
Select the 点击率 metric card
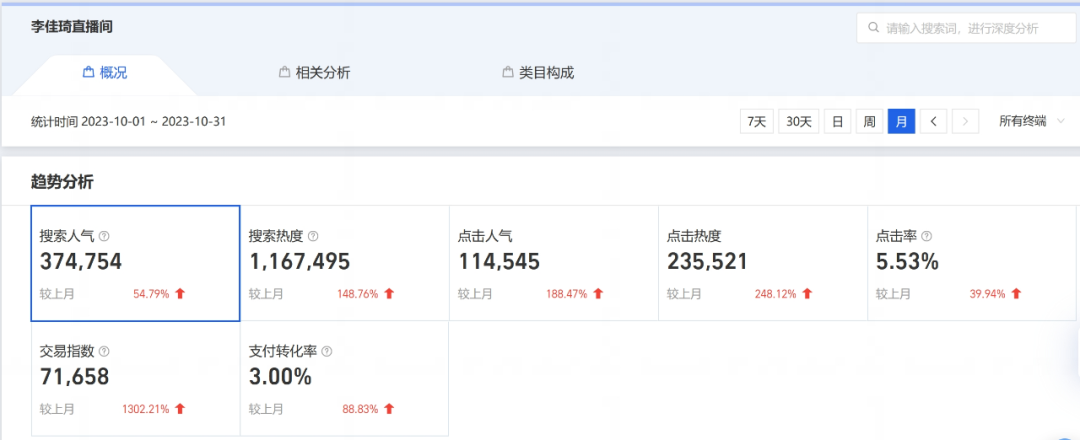pos(972,263)
